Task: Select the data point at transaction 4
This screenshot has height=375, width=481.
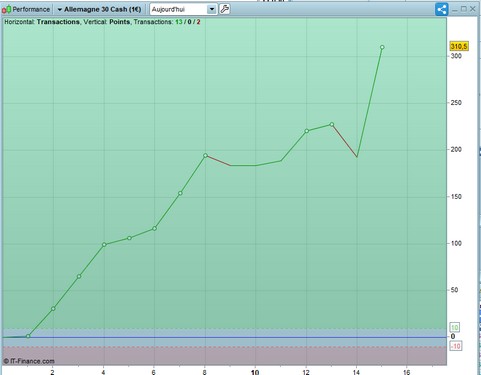Action: point(104,245)
